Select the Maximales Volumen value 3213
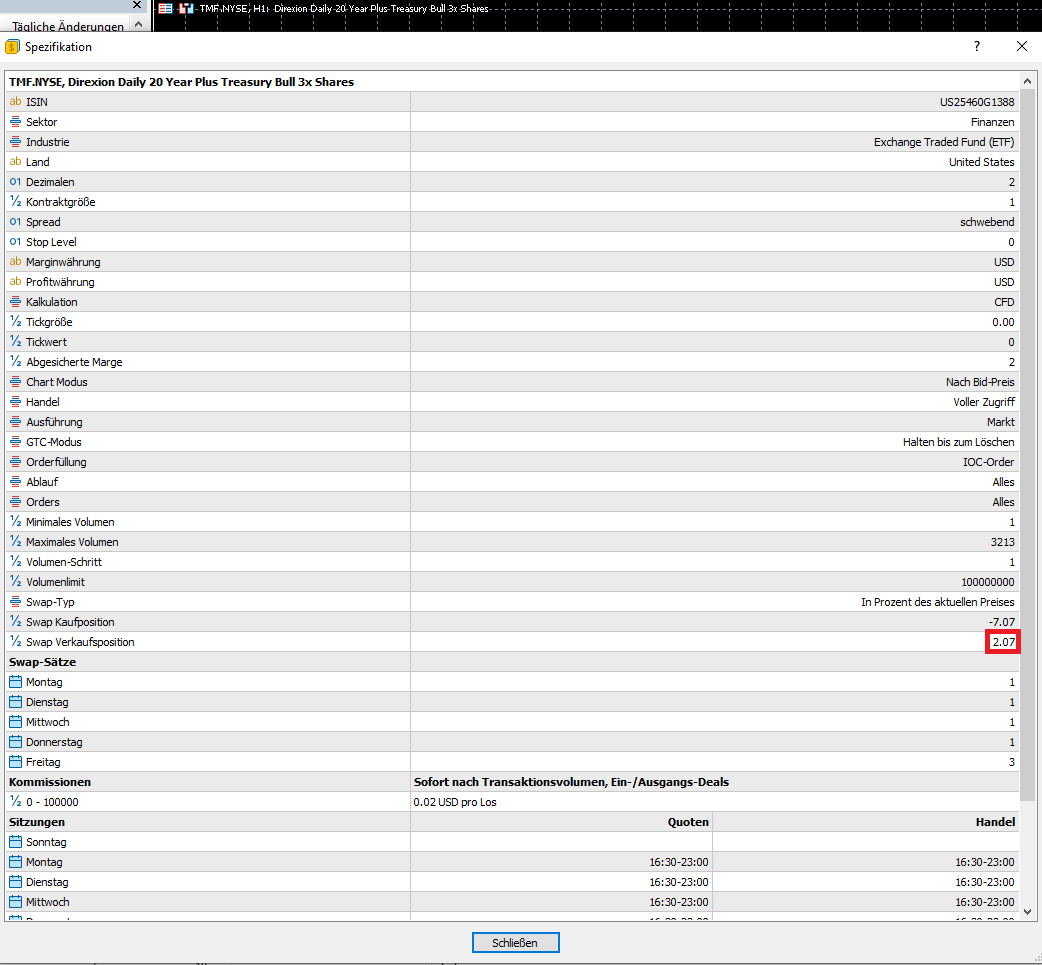Screen dimensions: 1042x965 click(x=1002, y=542)
